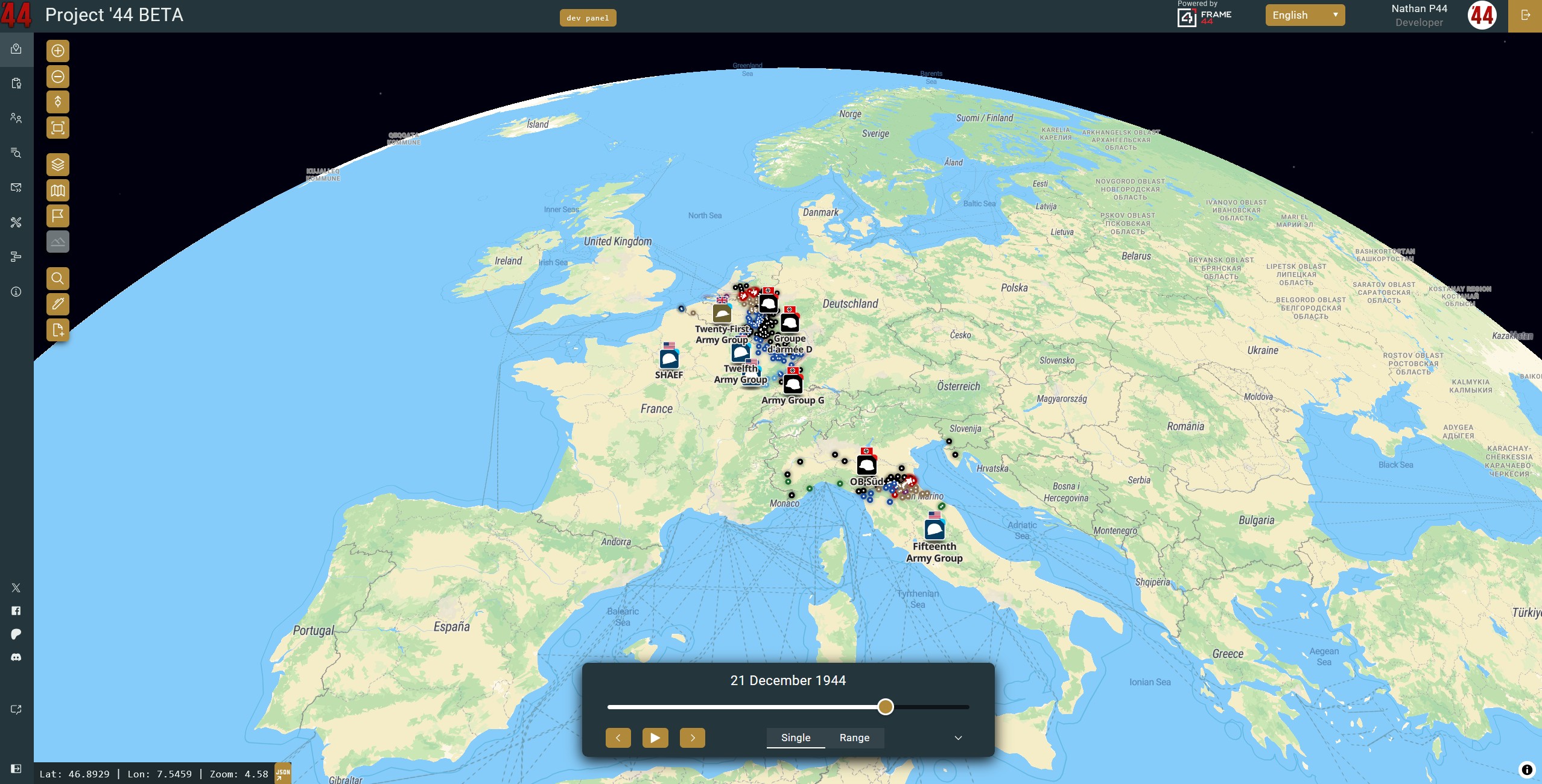Open the mail forward sidebar icon
The image size is (1542, 784).
tap(16, 188)
